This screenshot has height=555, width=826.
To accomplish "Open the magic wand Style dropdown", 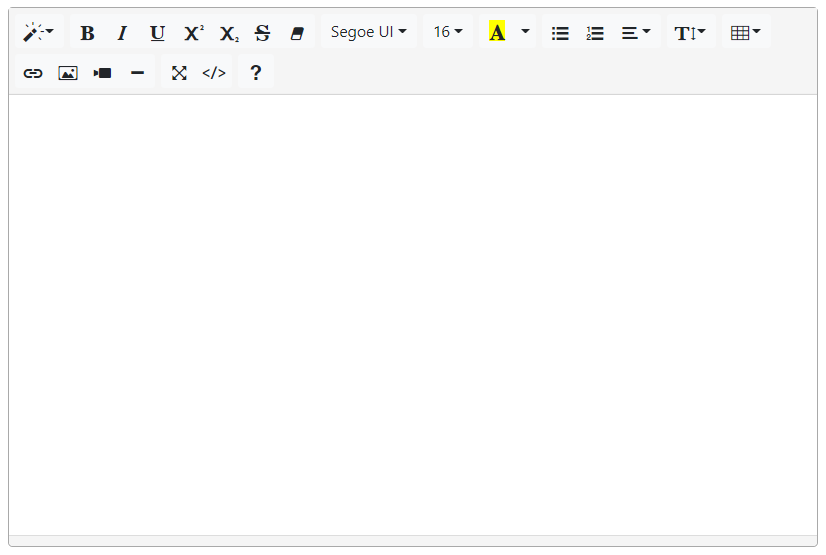I will tap(39, 32).
